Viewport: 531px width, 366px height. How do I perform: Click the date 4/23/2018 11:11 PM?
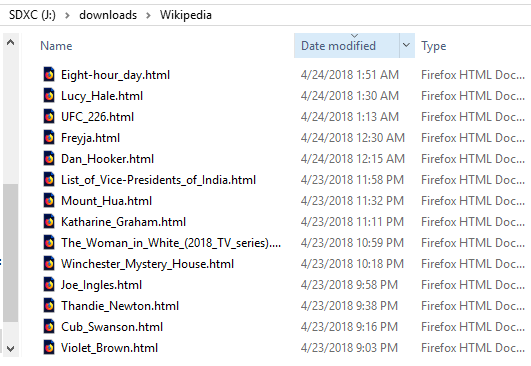point(352,222)
